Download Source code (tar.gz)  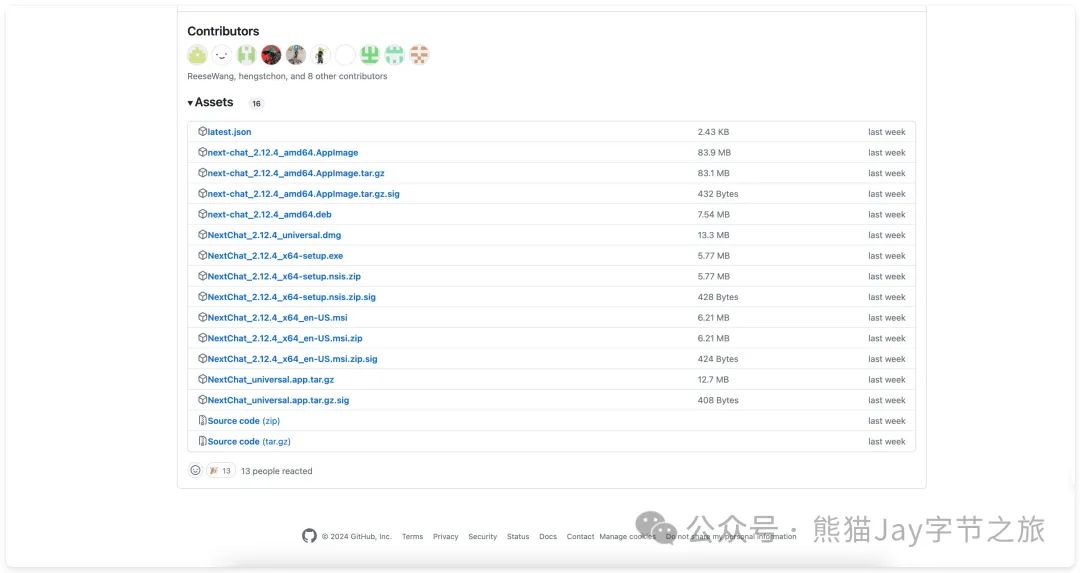tap(249, 442)
